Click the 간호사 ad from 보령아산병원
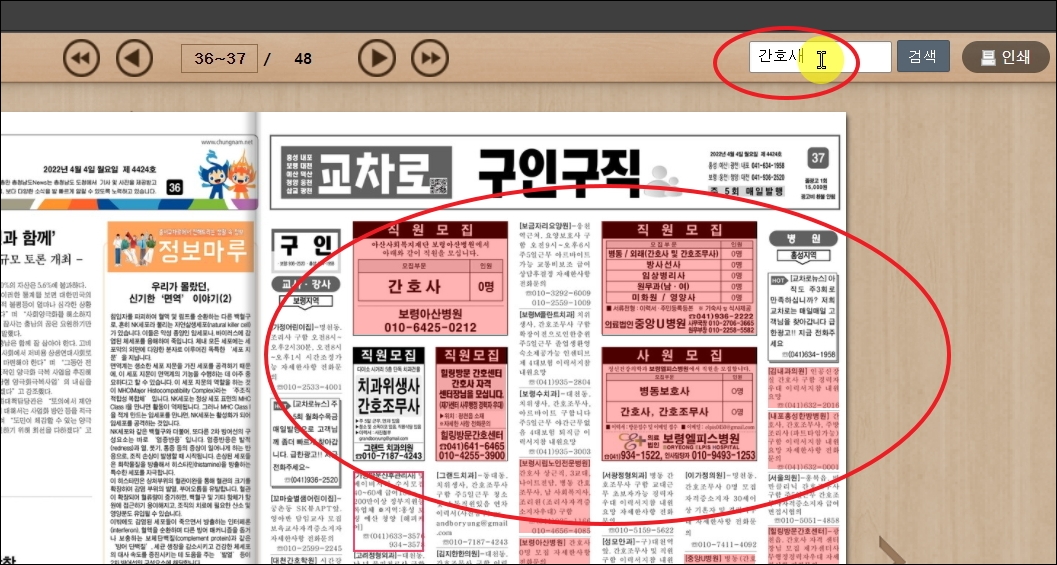Screen dimensions: 1057x565 point(430,278)
